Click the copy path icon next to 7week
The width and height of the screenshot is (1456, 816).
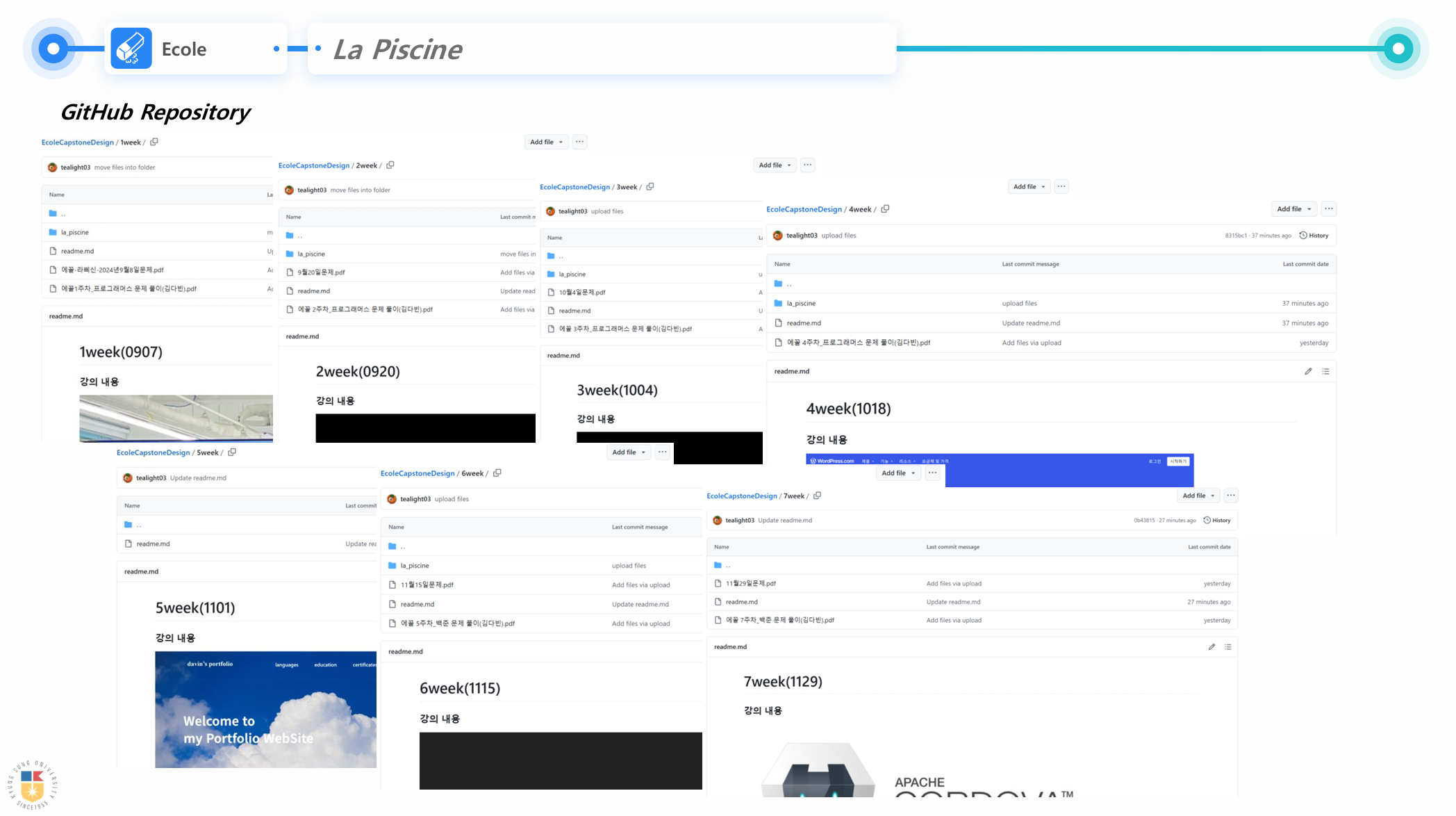coord(818,496)
